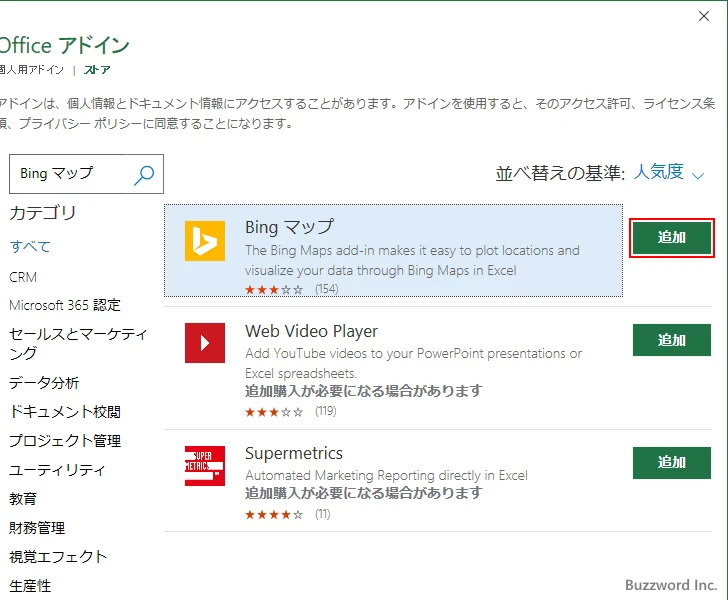
Task: Select the Microsoft 365 認定 category
Action: click(65, 305)
